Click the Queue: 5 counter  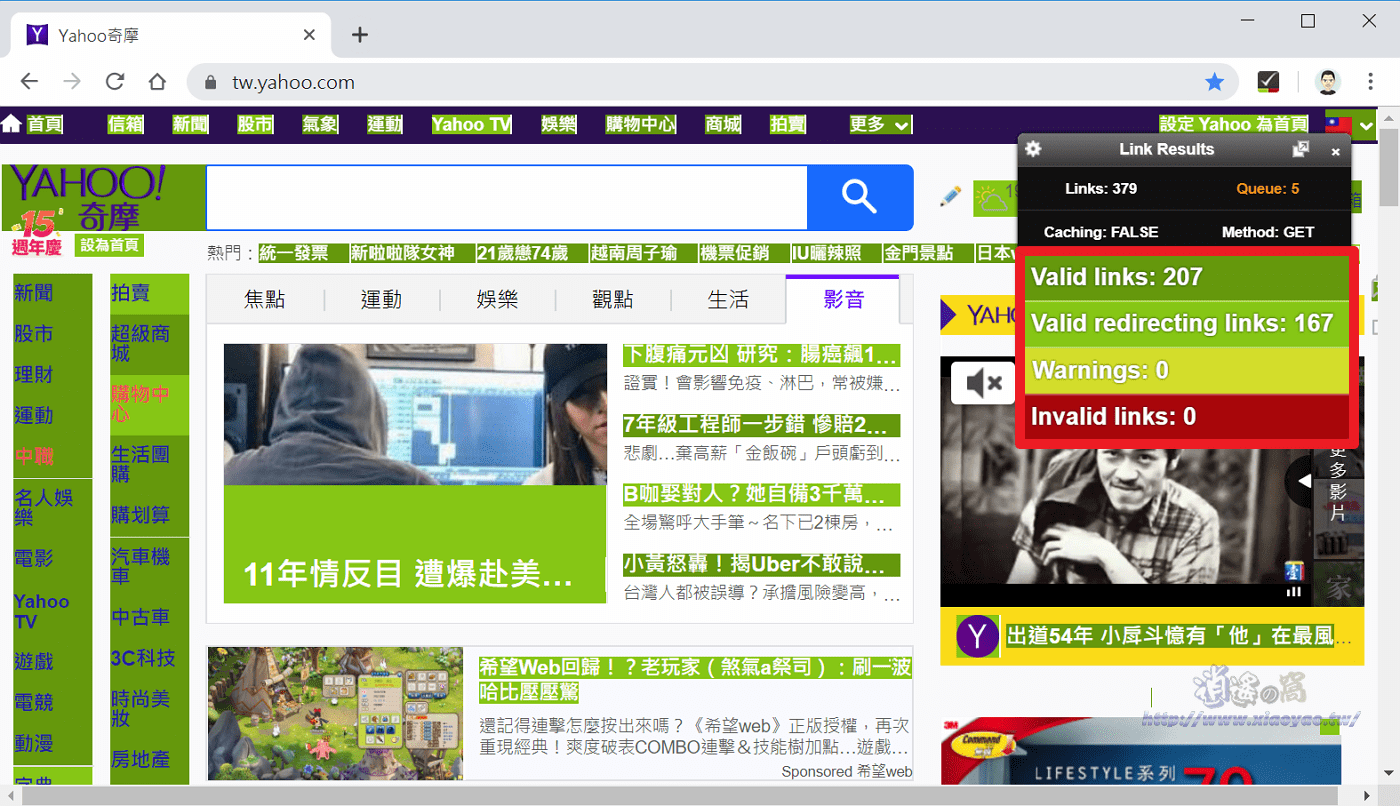pos(1267,188)
